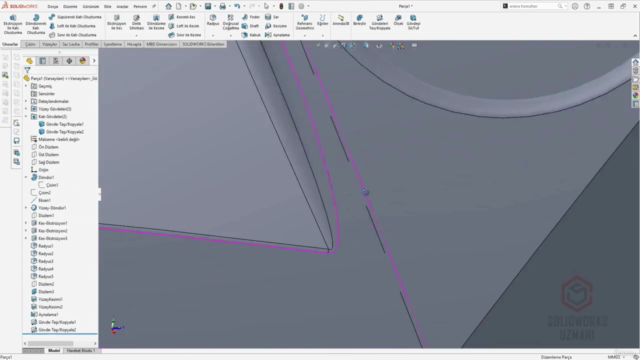Click the Save icon in quick toolbar
The height and width of the screenshot is (360, 640).
pyautogui.click(x=208, y=6)
